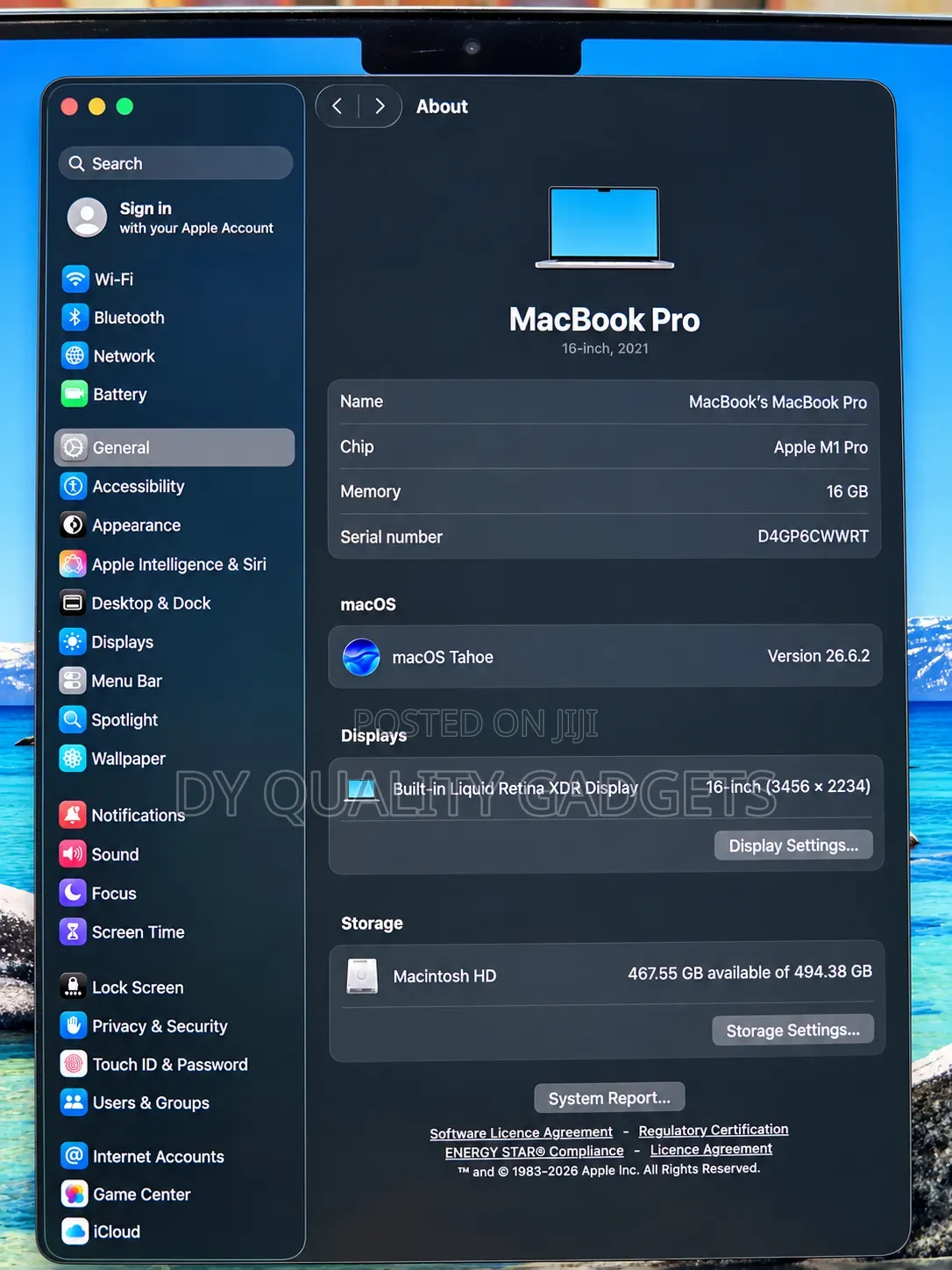Open Lock Screen icon
Screen dimensions: 952x1270
74,987
